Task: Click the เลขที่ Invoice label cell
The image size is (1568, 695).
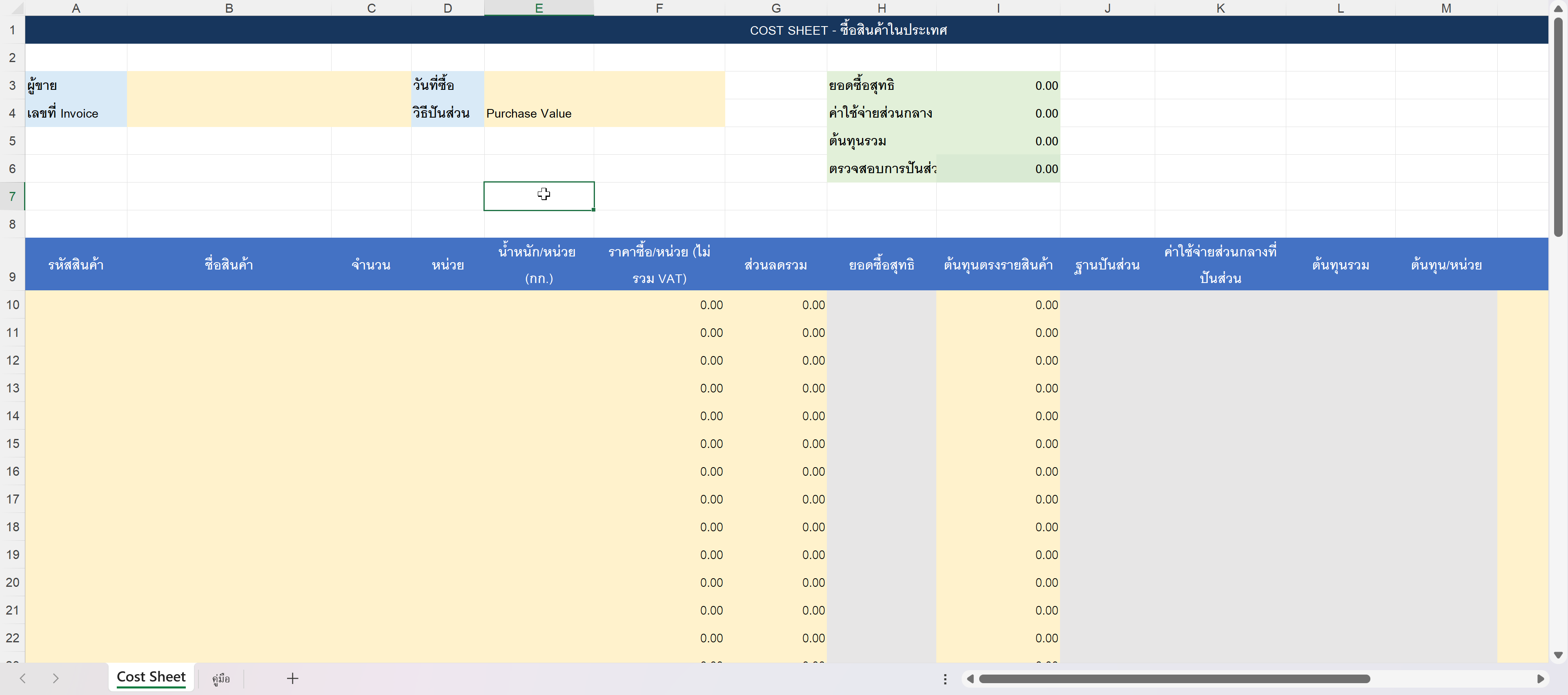Action: pyautogui.click(x=76, y=113)
